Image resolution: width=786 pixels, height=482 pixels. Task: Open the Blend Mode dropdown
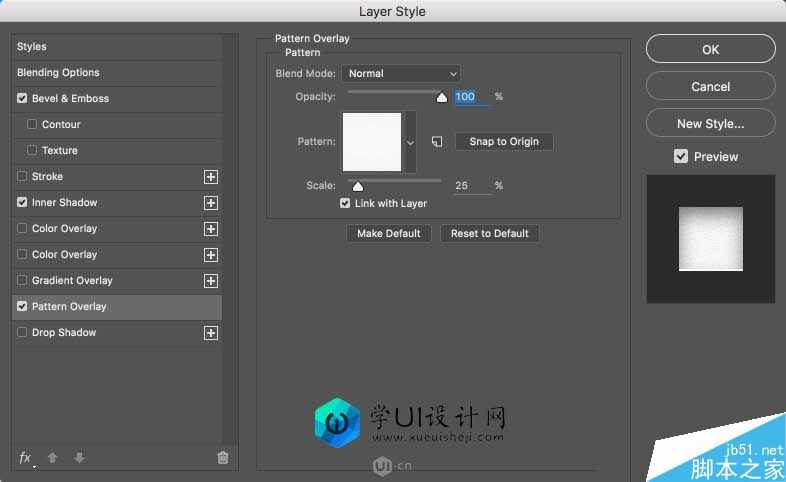point(401,74)
